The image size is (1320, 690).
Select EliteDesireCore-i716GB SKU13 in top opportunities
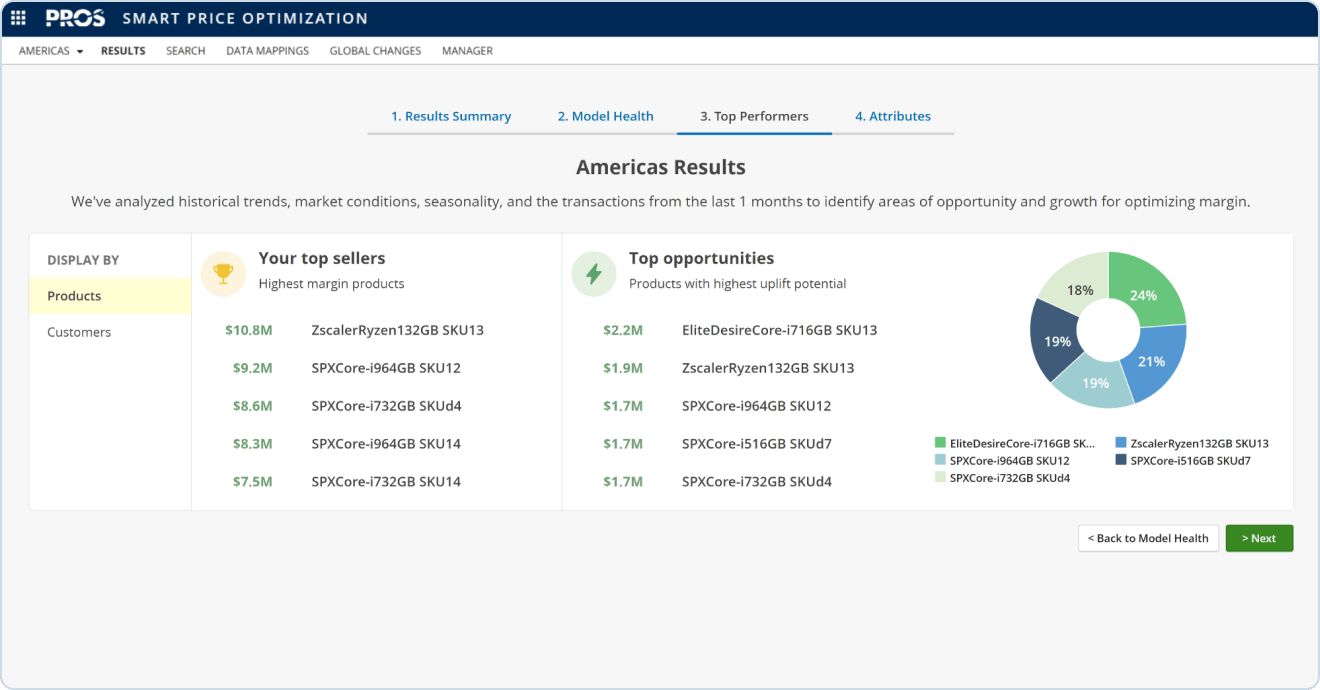click(779, 330)
